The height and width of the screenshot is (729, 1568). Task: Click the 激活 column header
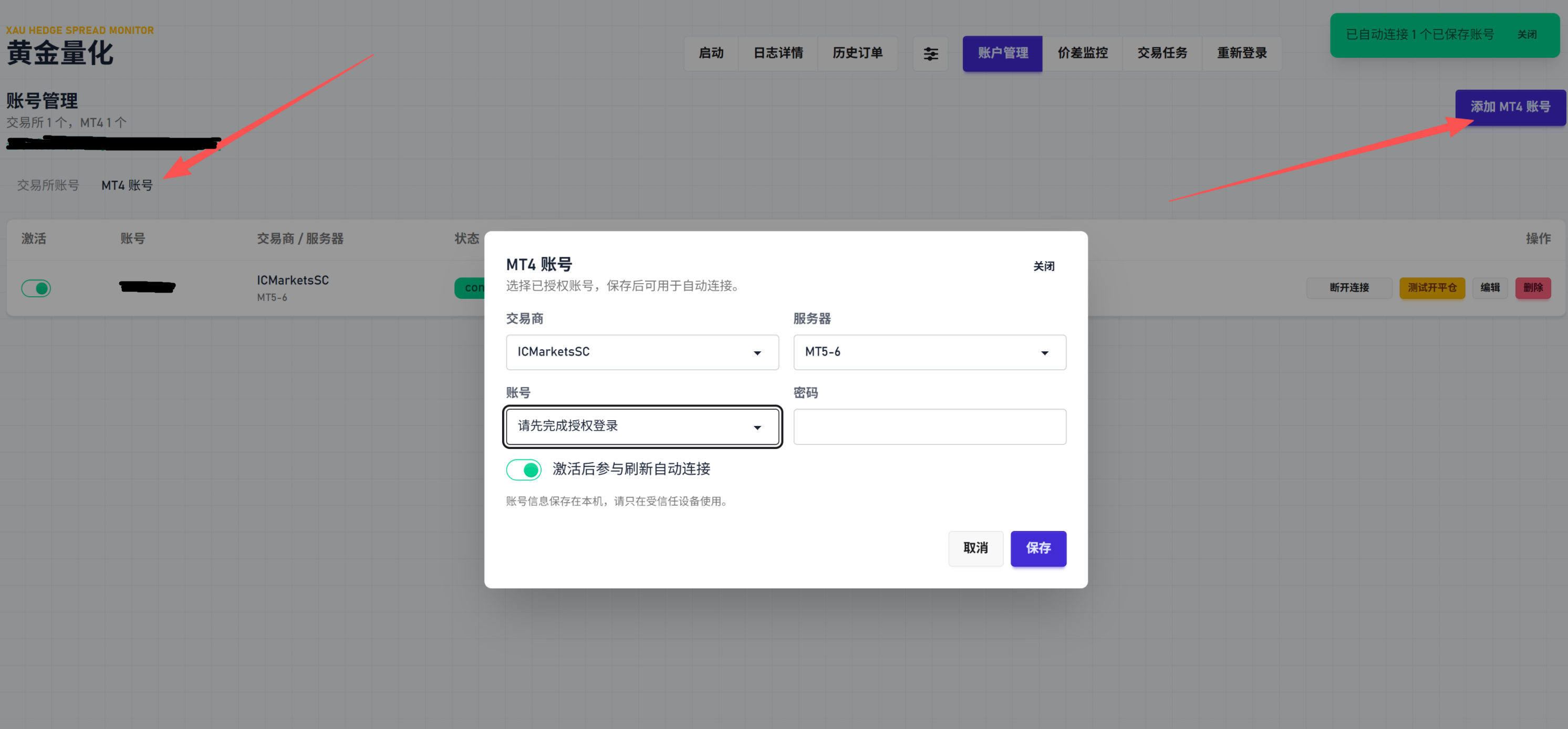34,238
